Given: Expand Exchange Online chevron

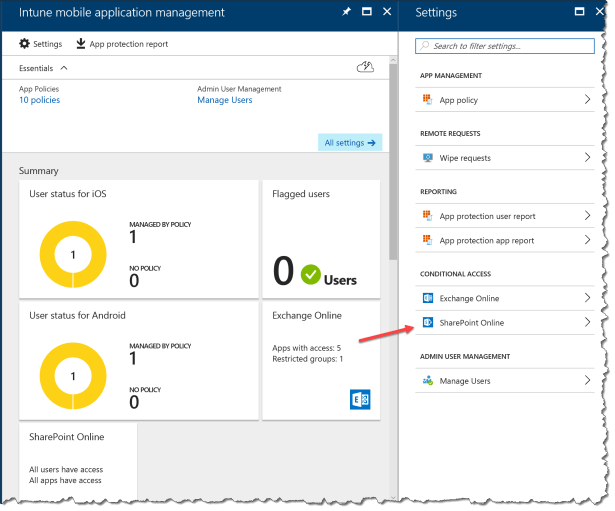Looking at the screenshot, I should [x=587, y=298].
